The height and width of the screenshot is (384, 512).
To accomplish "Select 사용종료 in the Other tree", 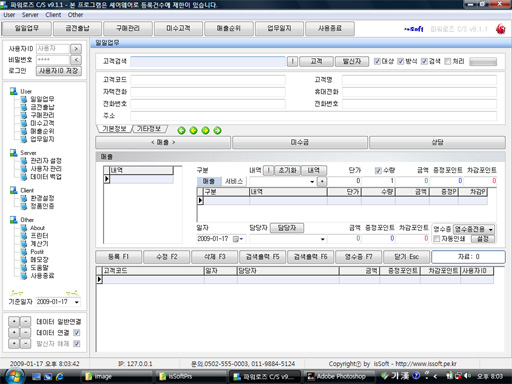I will click(42, 276).
